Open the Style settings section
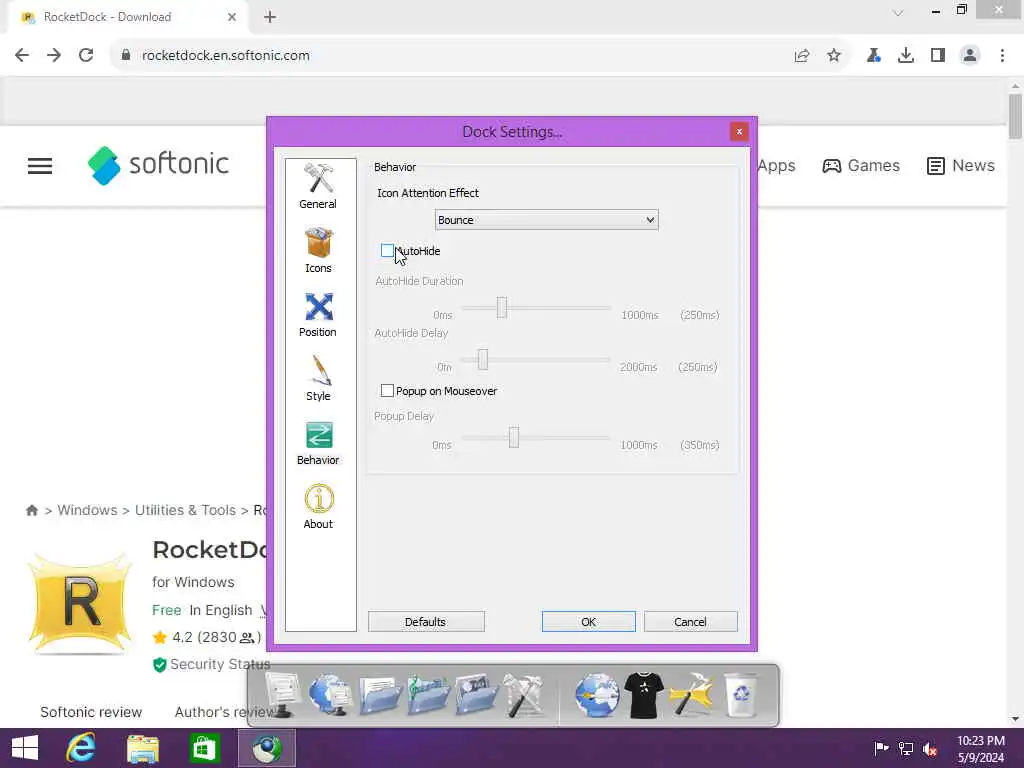Viewport: 1024px width, 768px height. pos(318,378)
